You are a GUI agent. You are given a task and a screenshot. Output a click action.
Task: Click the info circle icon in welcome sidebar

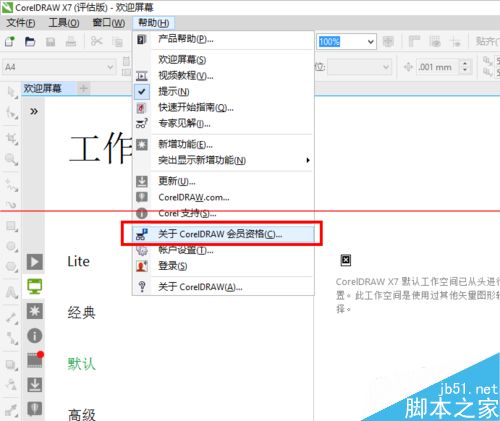(35, 336)
